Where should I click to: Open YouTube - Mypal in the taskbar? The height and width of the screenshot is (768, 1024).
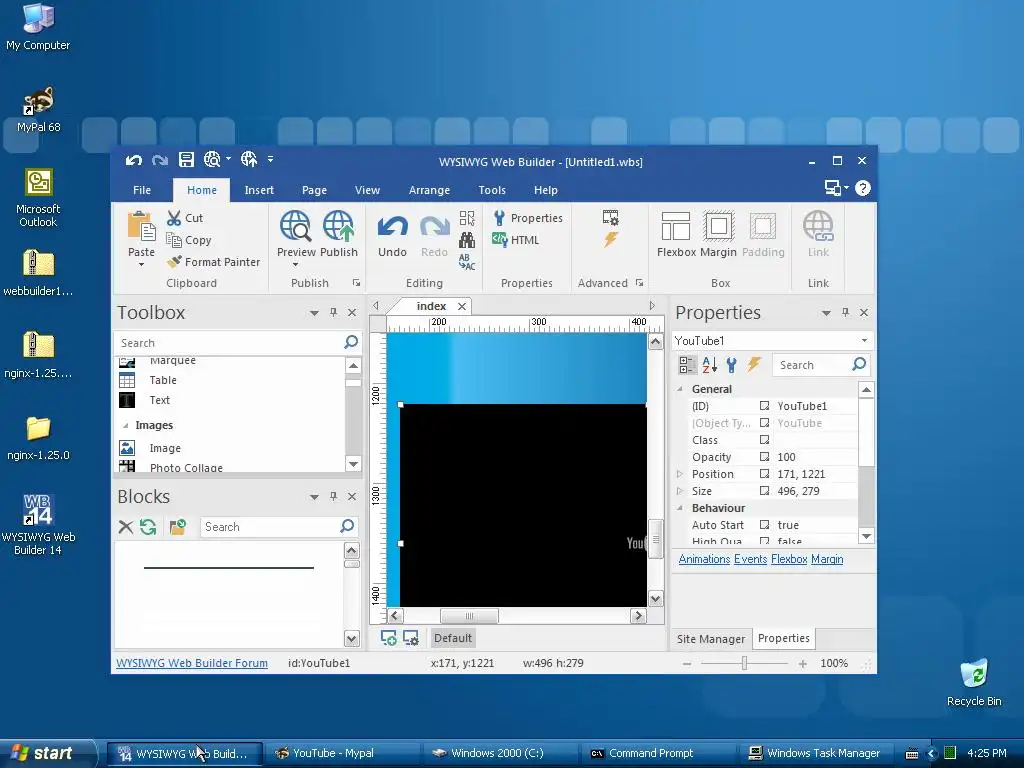344,753
